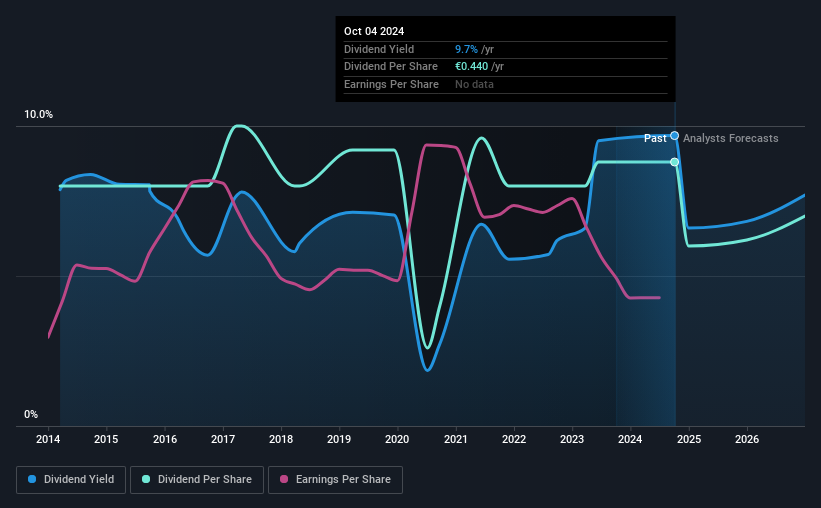Toggle the Dividend Yield legend button
This screenshot has height=508, width=821.
71,480
